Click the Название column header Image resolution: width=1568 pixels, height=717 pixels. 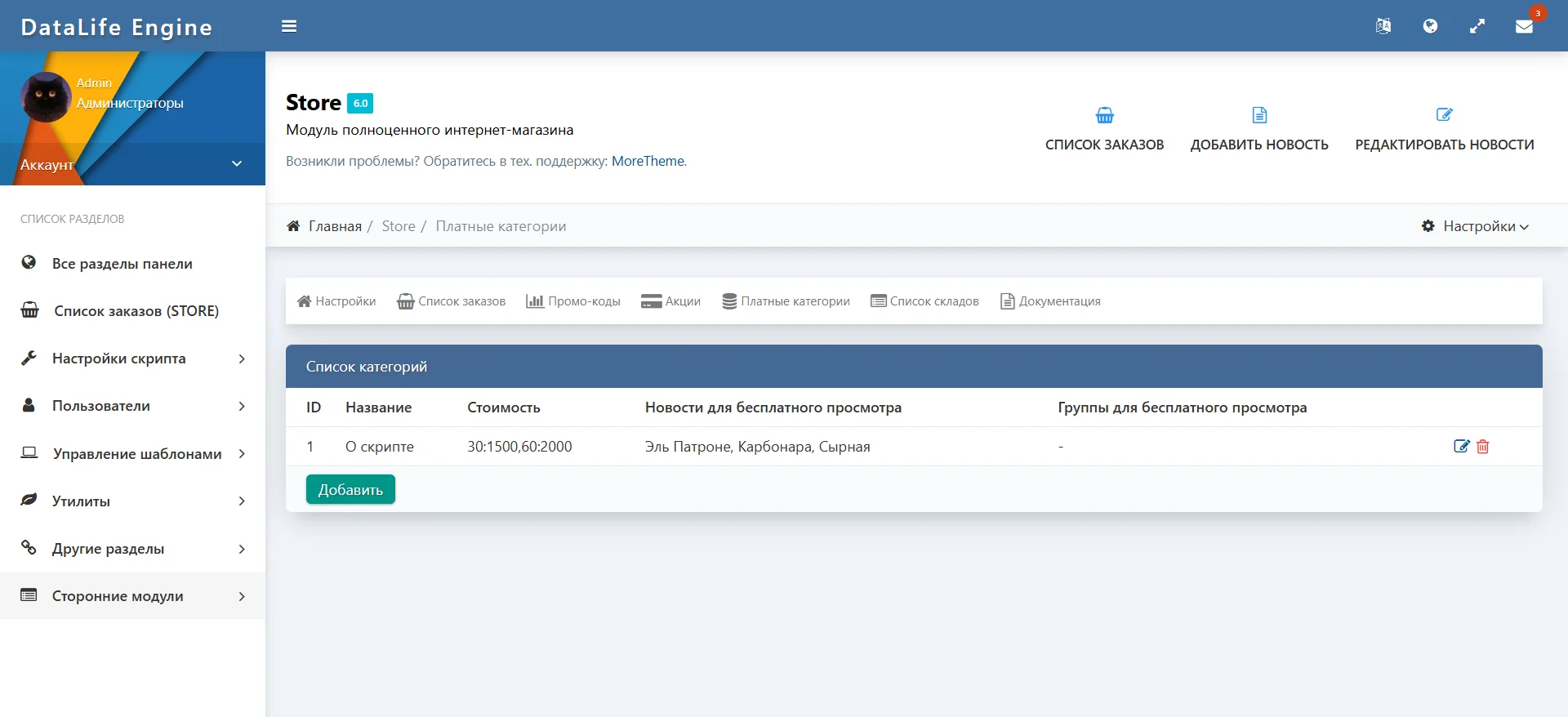tap(378, 407)
